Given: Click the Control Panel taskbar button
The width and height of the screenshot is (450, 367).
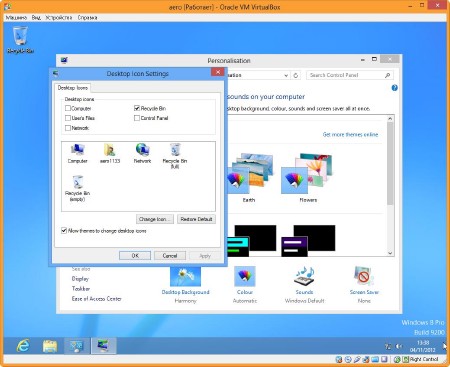Looking at the screenshot, I should click(76, 346).
